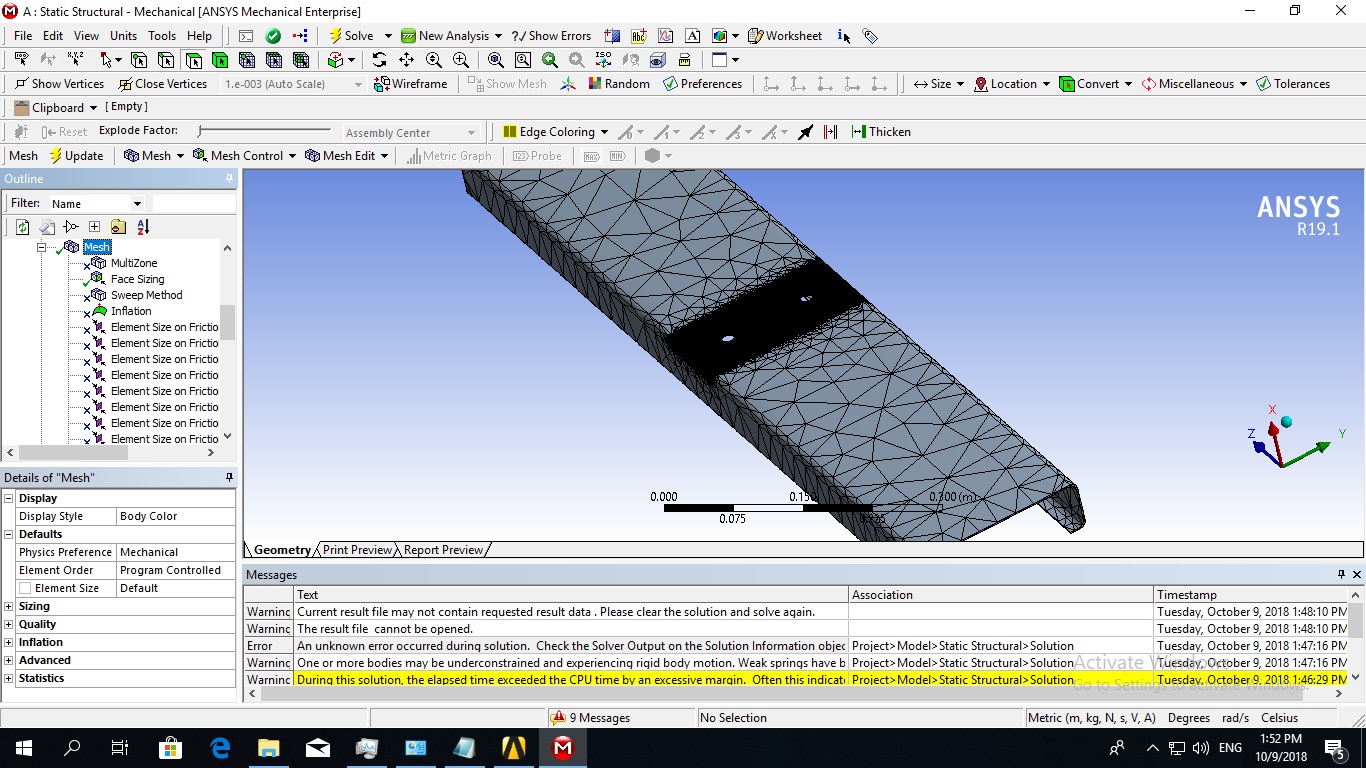Image resolution: width=1366 pixels, height=768 pixels.
Task: Click the Outline filter text field
Action: [x=194, y=203]
